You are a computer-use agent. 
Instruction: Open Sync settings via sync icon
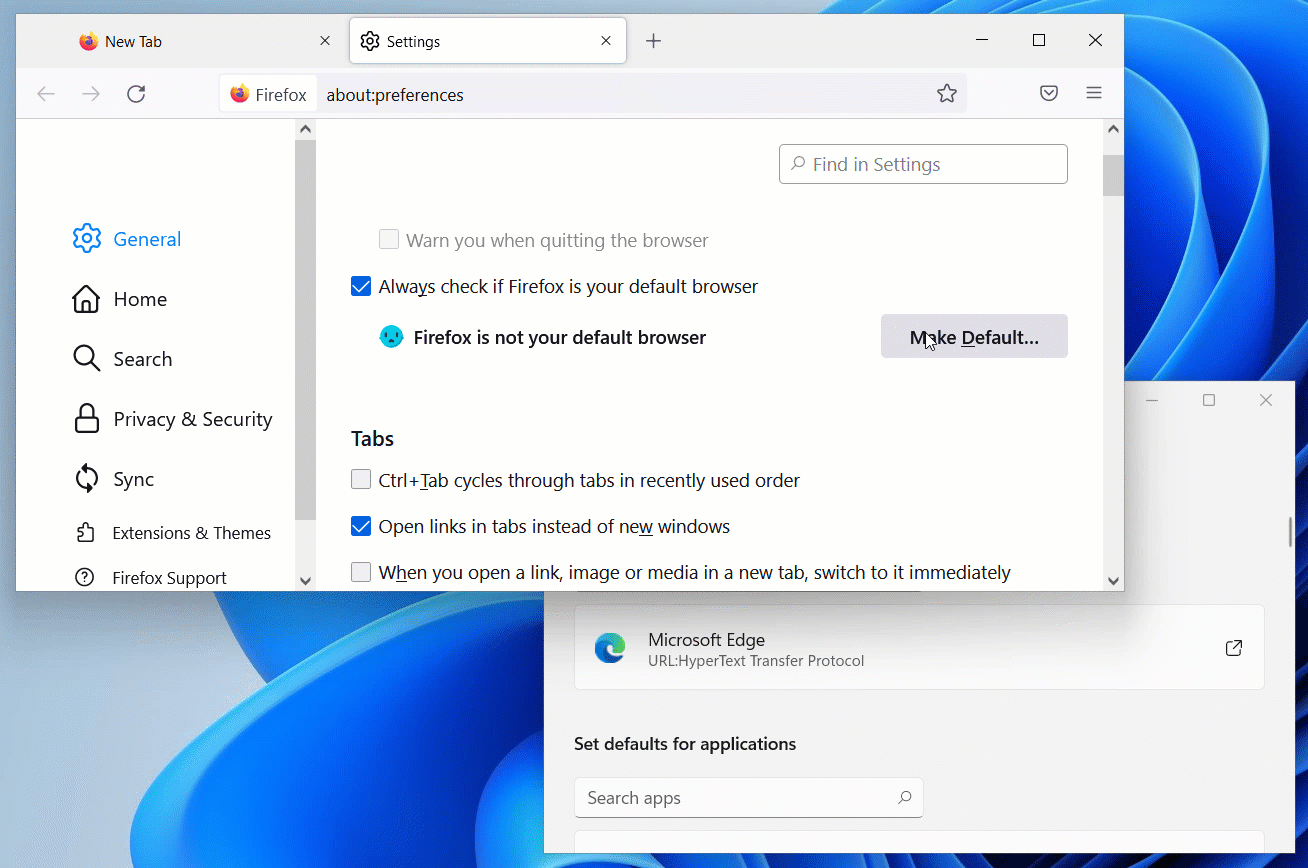pos(86,478)
